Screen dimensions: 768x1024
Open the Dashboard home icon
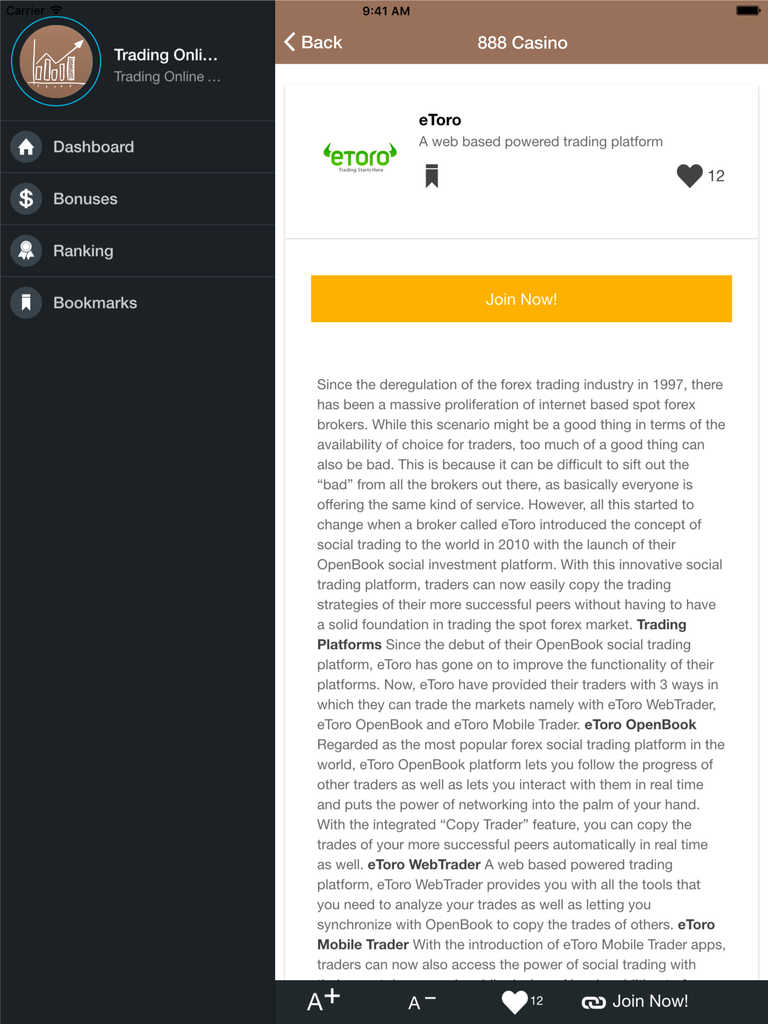(x=26, y=147)
